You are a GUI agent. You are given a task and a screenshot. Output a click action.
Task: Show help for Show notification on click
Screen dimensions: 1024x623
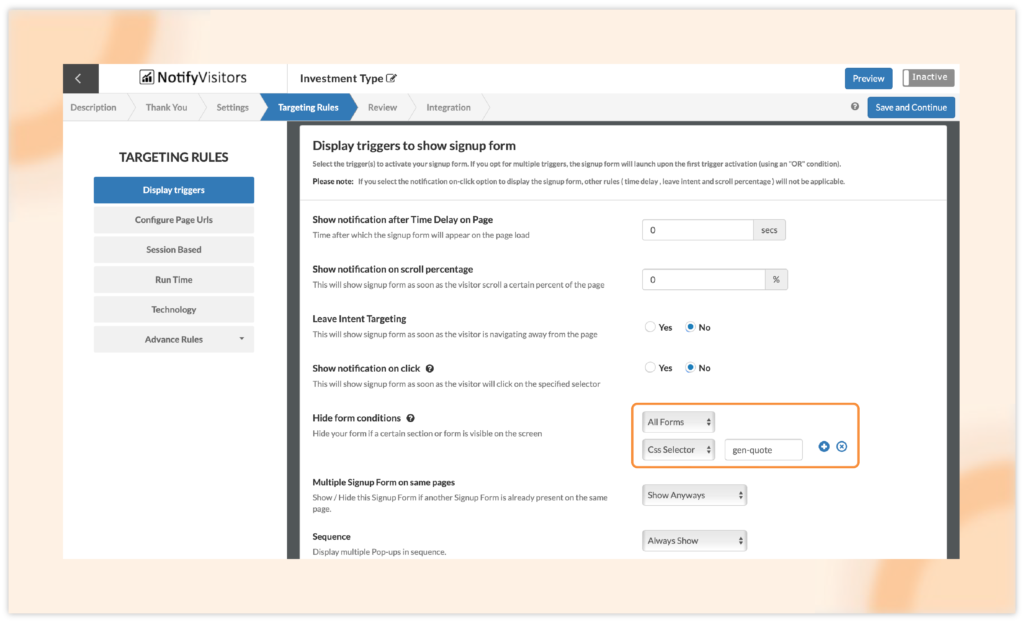(x=430, y=368)
